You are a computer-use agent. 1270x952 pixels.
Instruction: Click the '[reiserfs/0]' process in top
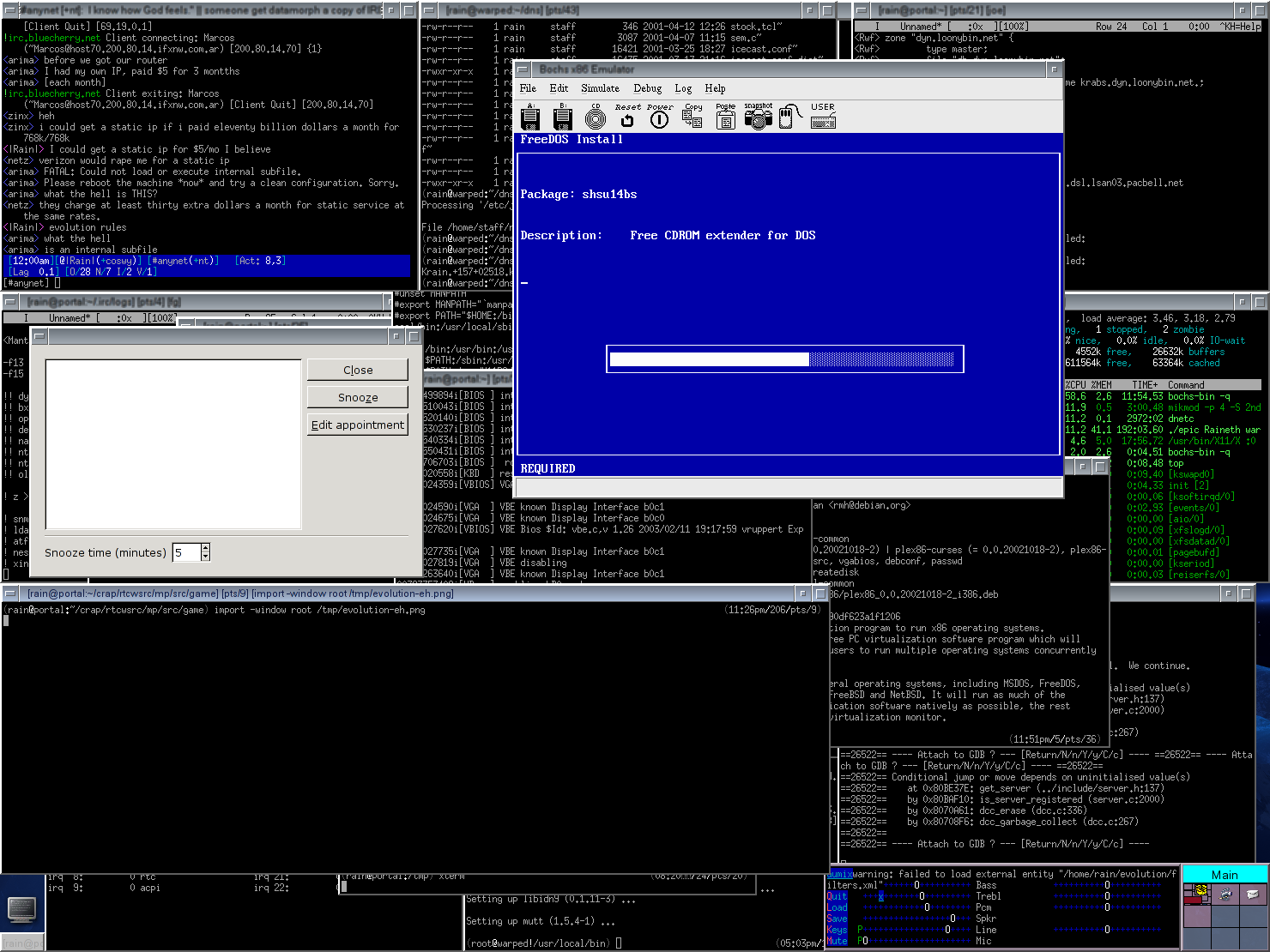[1199, 575]
